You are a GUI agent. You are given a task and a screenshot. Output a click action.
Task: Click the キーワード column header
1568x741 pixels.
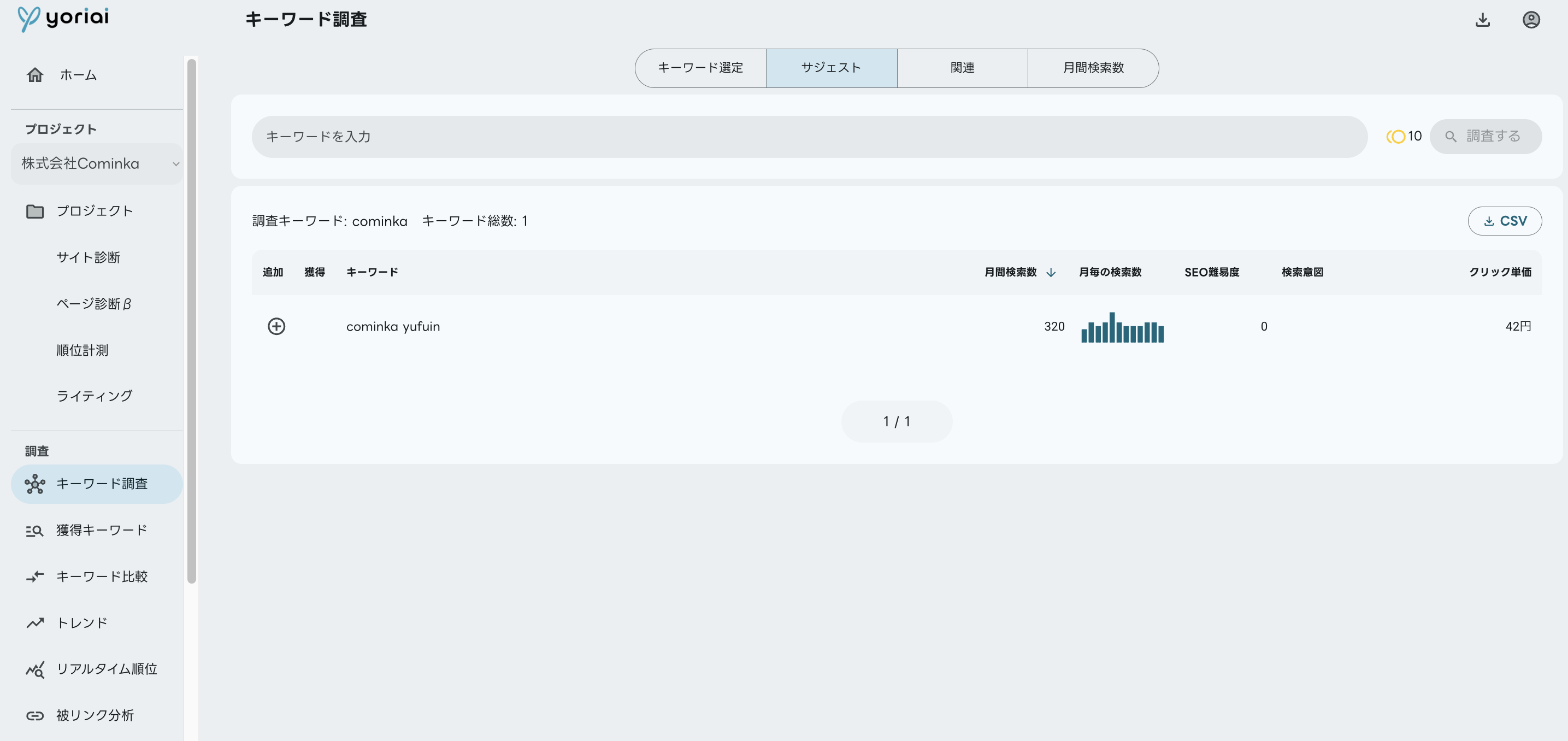373,272
